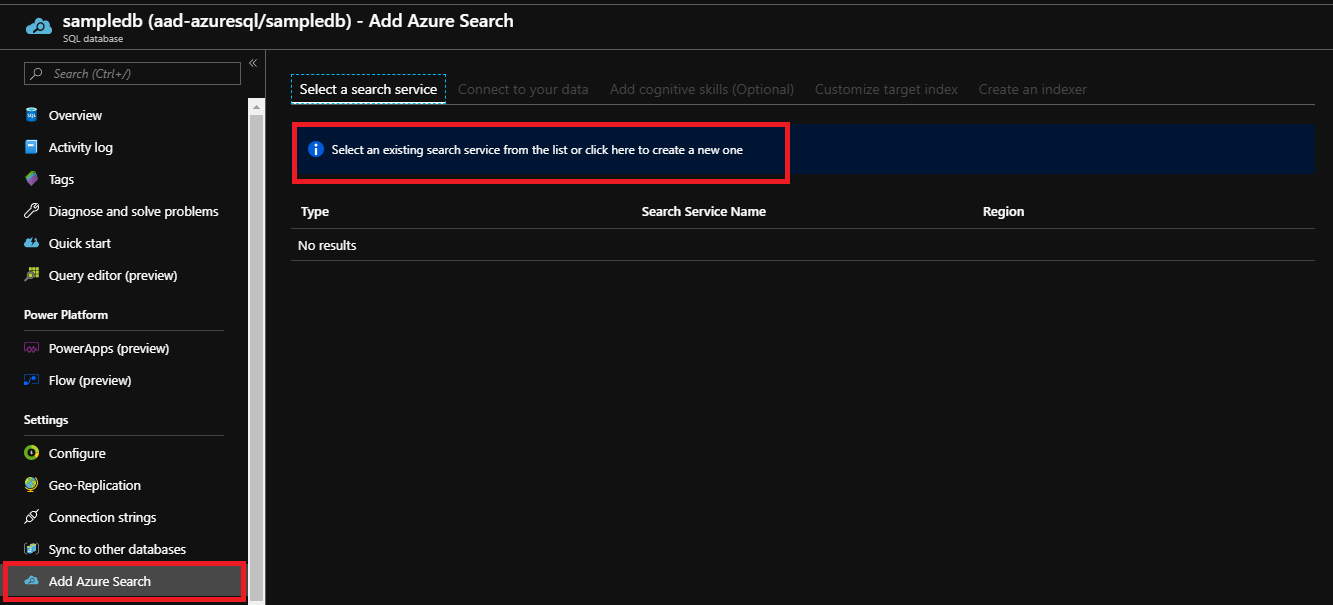
Task: Open Geo-Replication settings
Action: 97,485
